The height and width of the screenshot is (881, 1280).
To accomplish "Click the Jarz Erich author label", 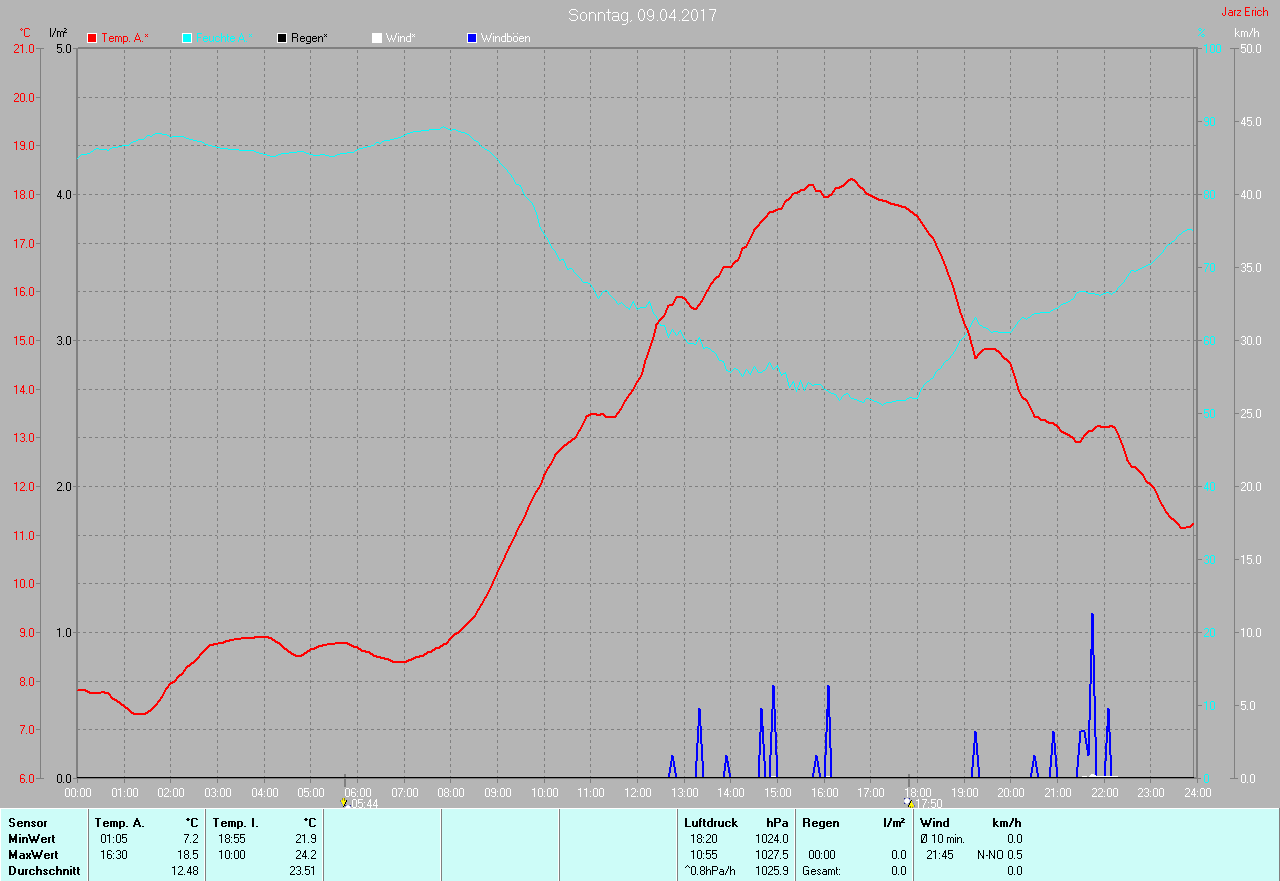I will 1244,12.
